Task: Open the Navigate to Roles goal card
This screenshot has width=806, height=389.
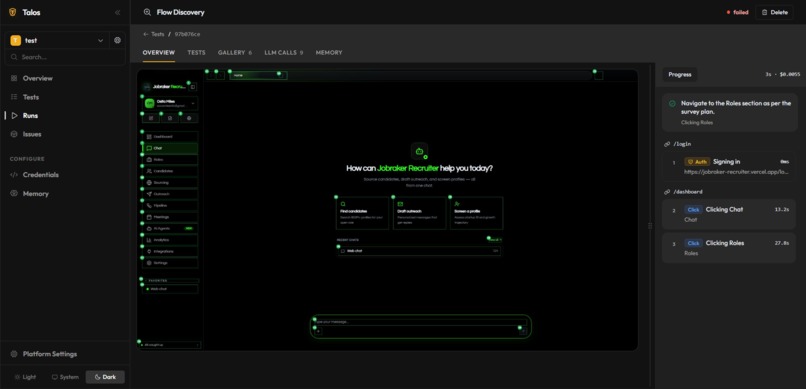Action: [729, 112]
